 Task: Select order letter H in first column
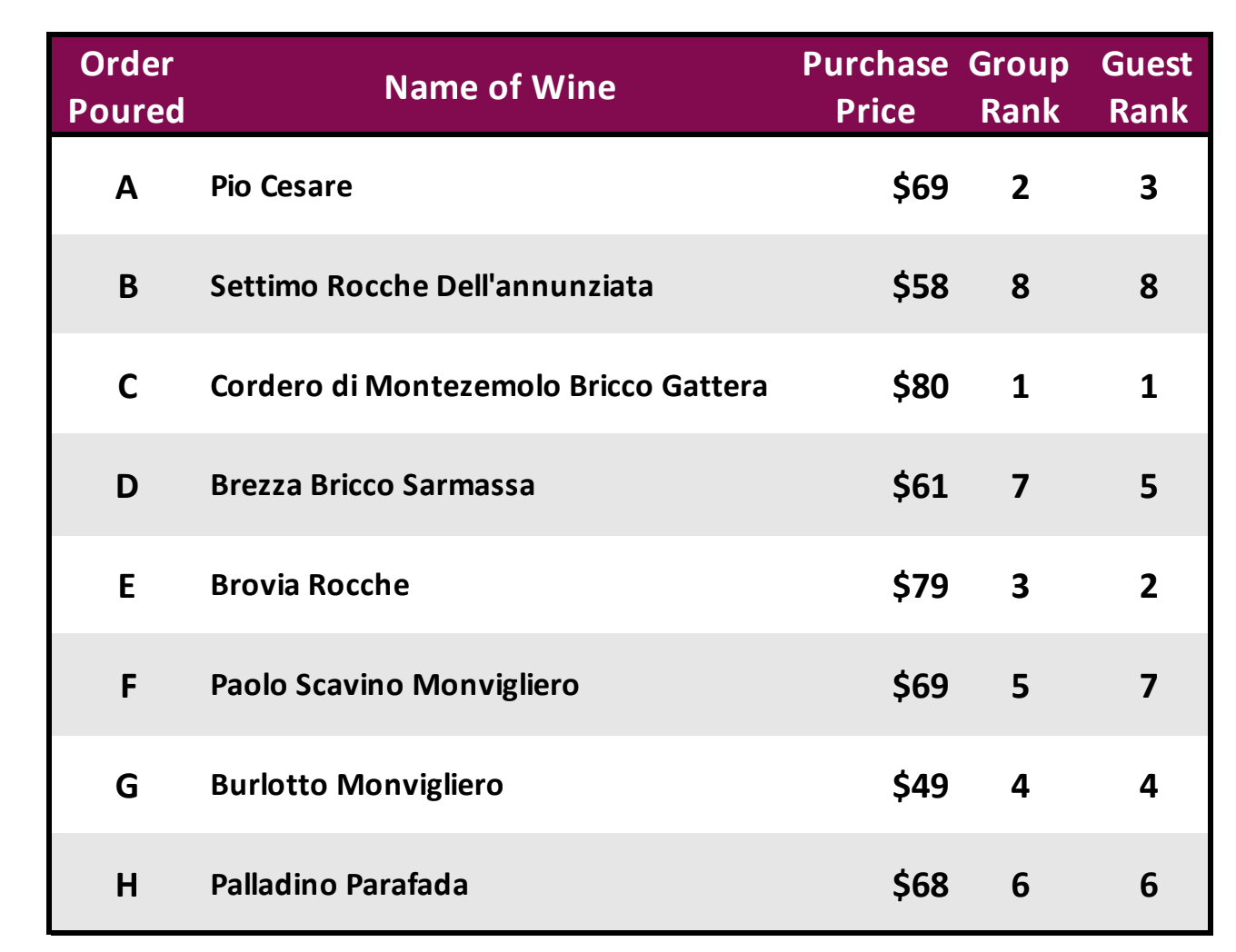pyautogui.click(x=127, y=885)
